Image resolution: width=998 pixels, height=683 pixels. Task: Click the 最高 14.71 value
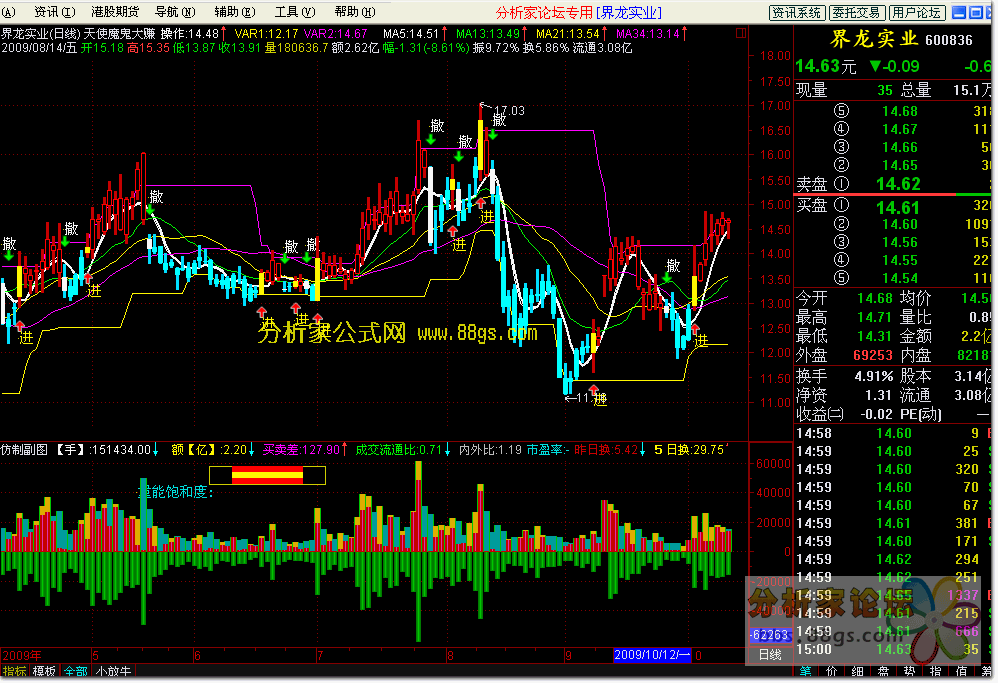[875, 317]
